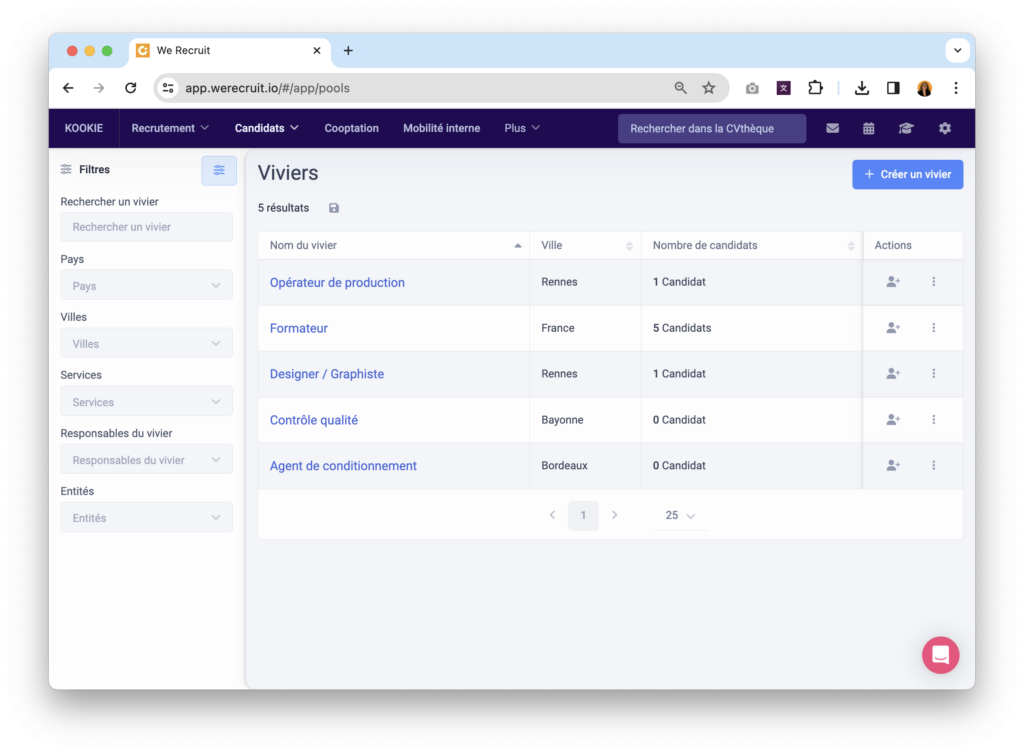
Task: Click Créer un vivier button
Action: [x=907, y=174]
